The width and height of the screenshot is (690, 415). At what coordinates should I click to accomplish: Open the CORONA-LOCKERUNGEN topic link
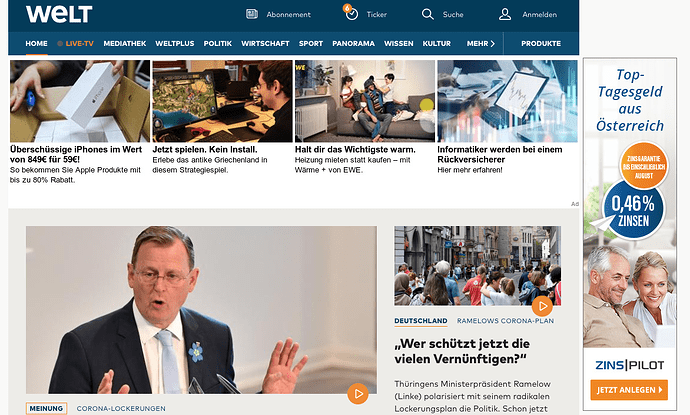121,408
